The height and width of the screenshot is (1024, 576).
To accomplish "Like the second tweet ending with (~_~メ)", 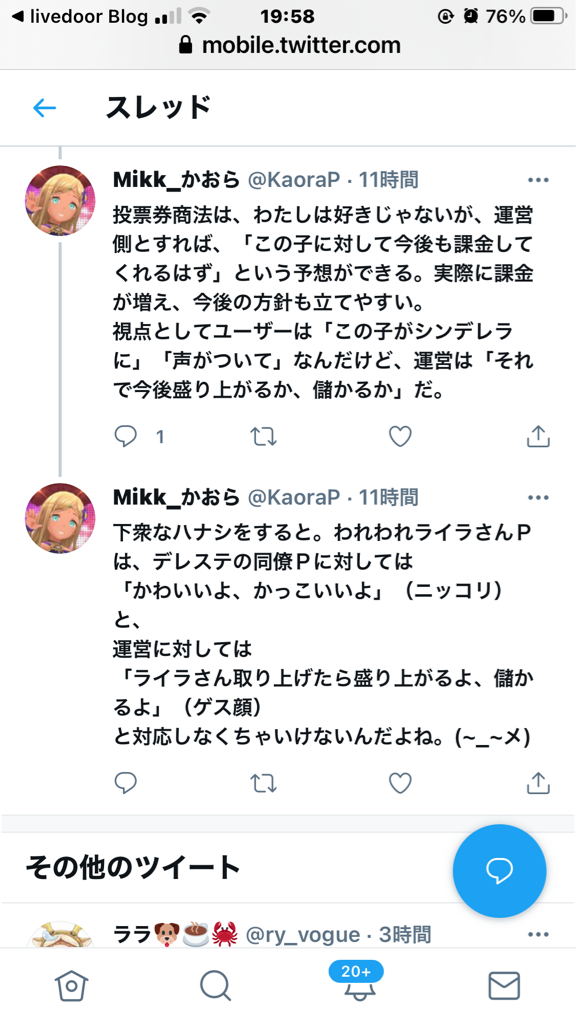I will pos(400,782).
